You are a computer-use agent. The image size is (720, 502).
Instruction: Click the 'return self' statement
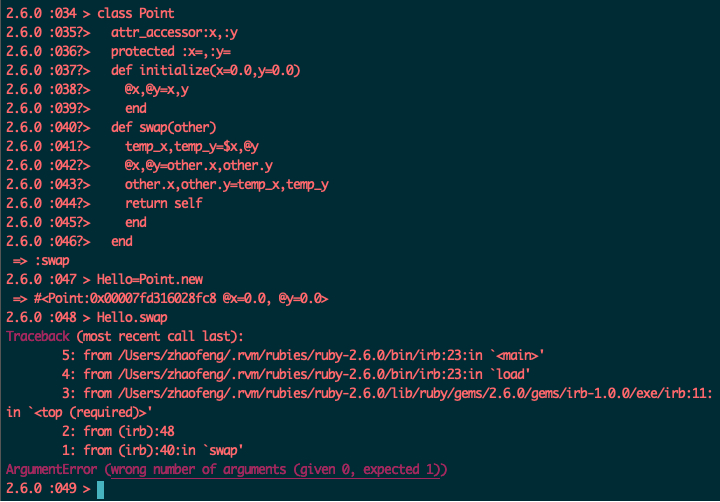tap(163, 203)
